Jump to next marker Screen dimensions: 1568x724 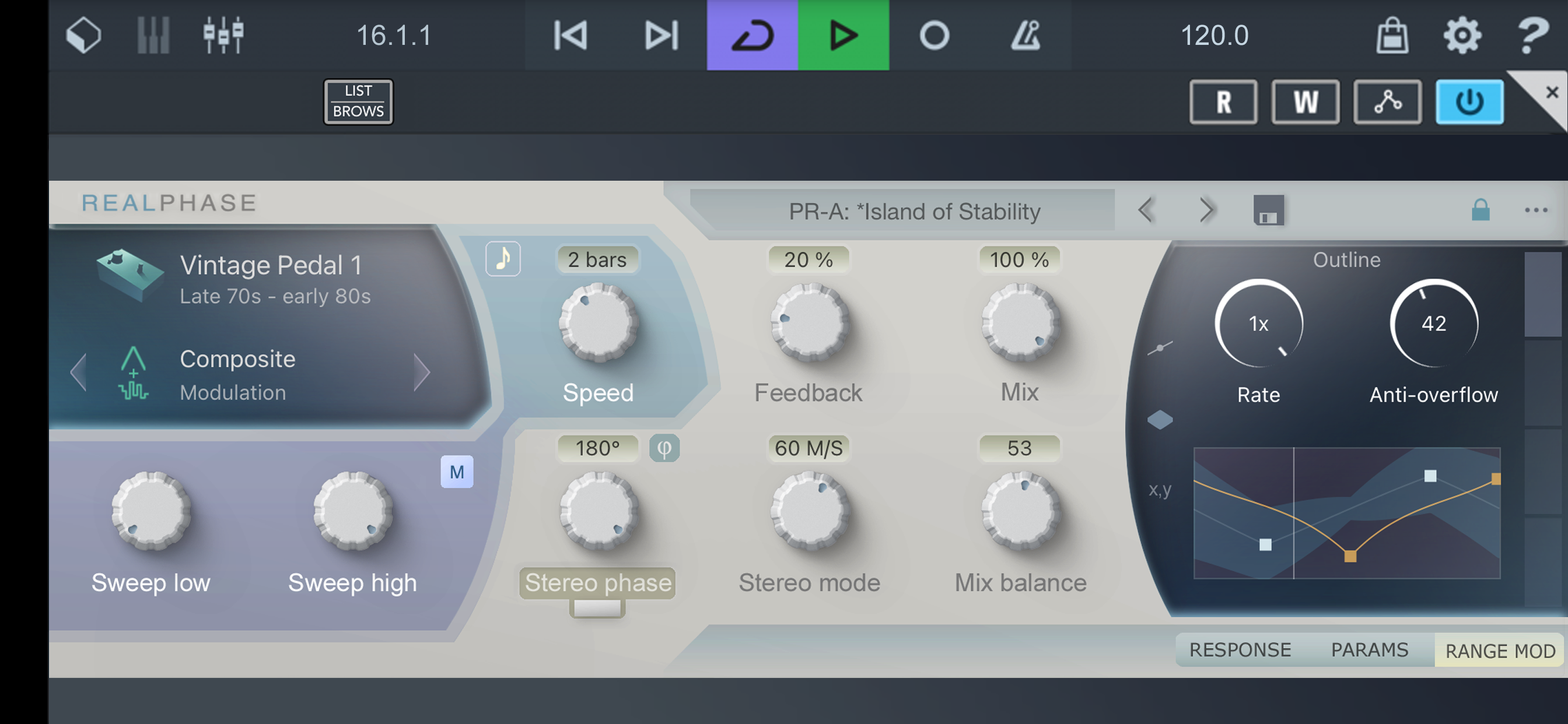(x=661, y=36)
